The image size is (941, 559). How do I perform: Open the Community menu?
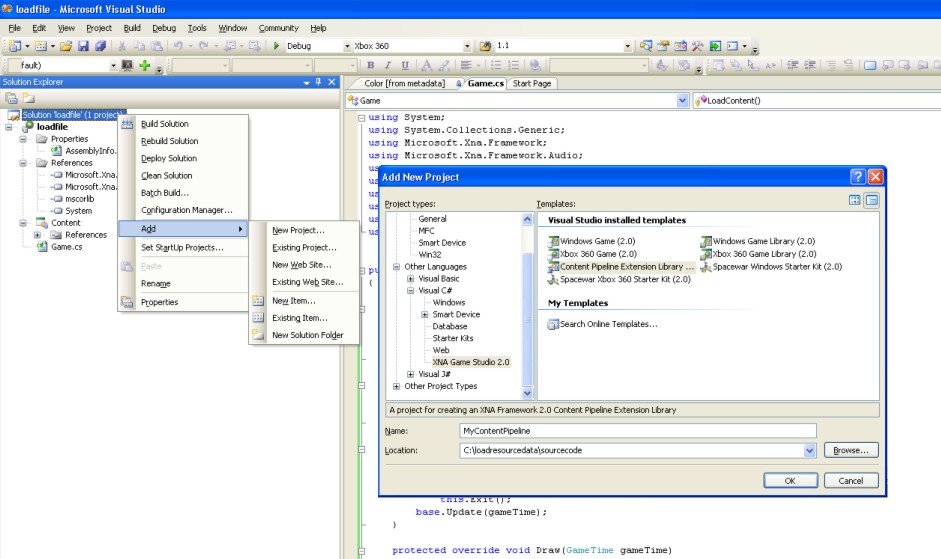pyautogui.click(x=278, y=28)
